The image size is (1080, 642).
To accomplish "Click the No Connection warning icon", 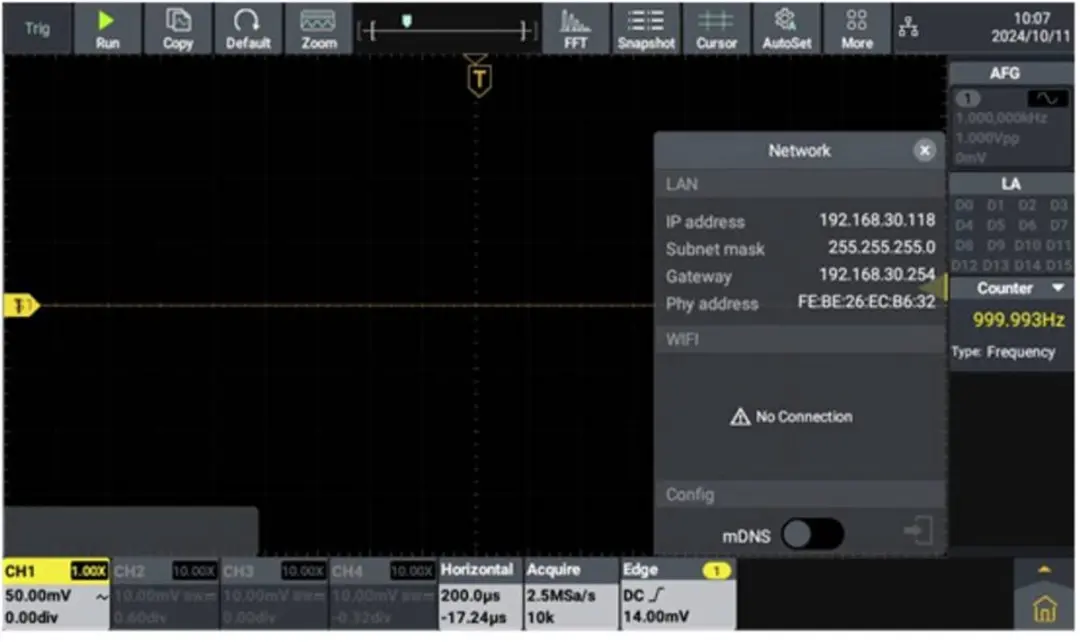I will tap(739, 417).
